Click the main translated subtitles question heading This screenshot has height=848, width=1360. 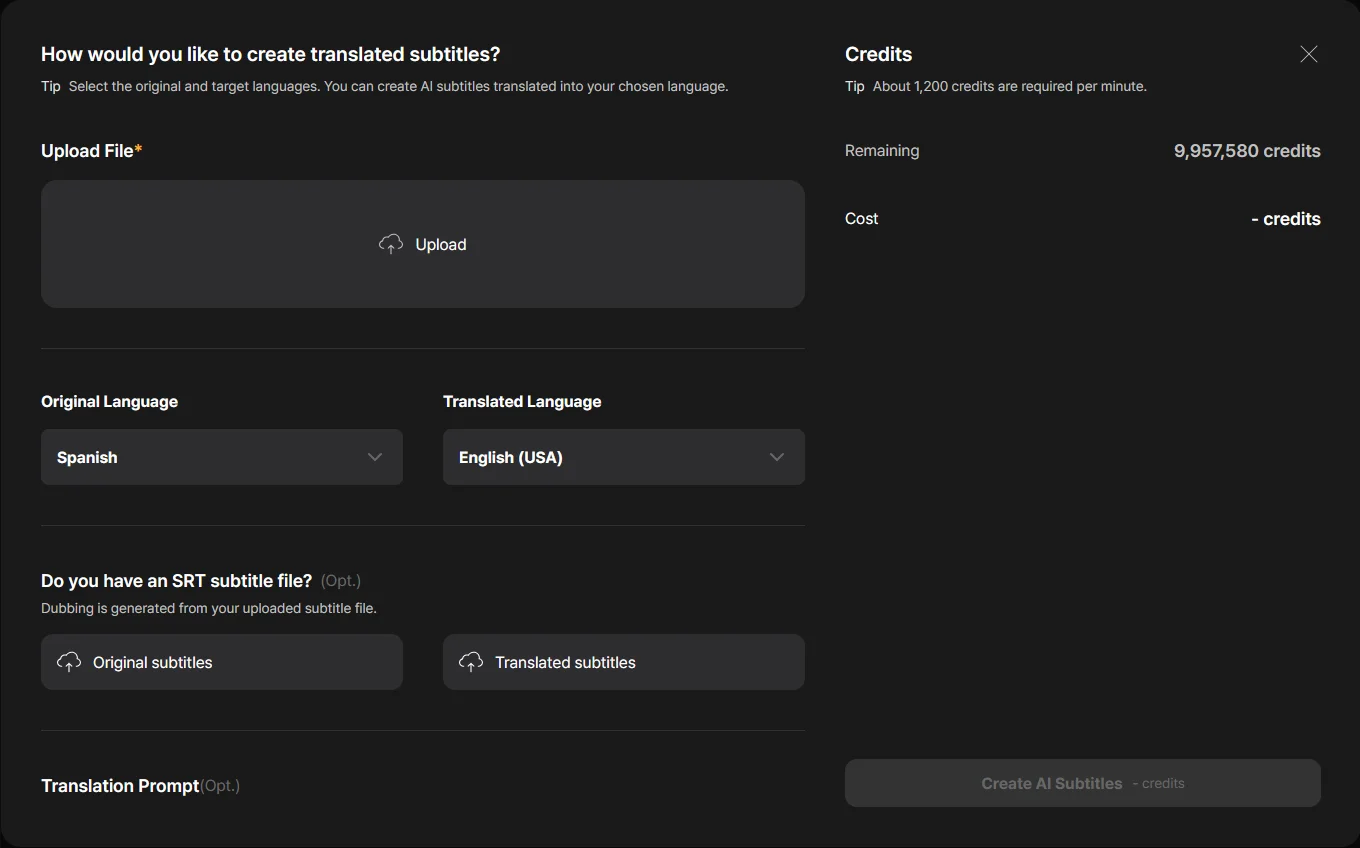[x=270, y=54]
